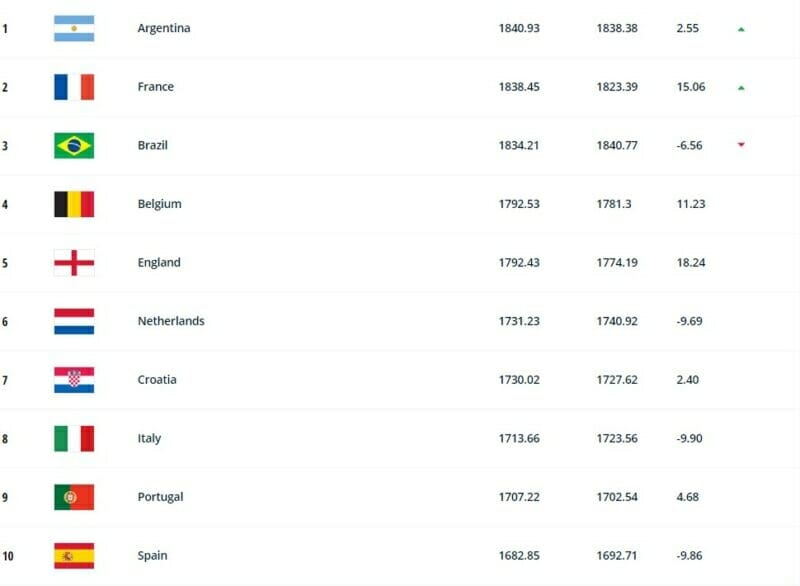The image size is (800, 586).
Task: Click the Italy flag icon
Action: (74, 438)
